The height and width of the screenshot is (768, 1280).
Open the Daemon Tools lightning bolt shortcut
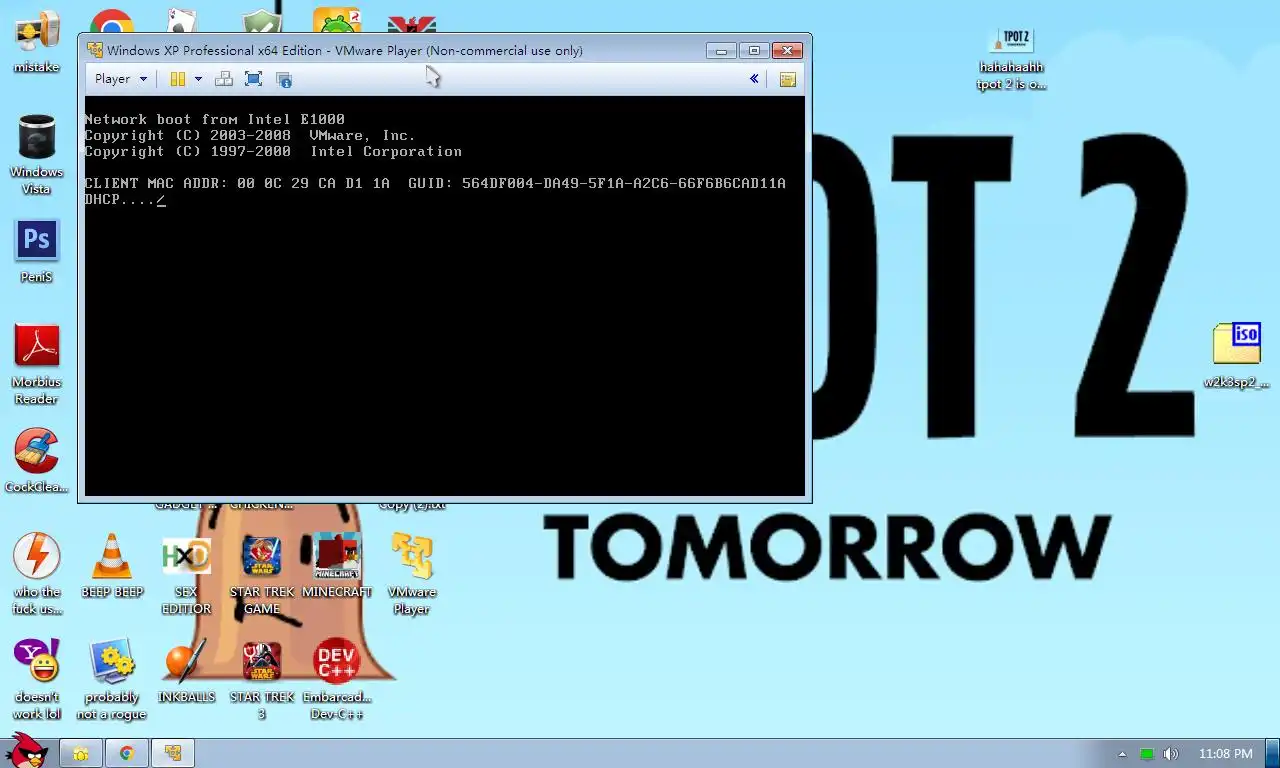[37, 573]
